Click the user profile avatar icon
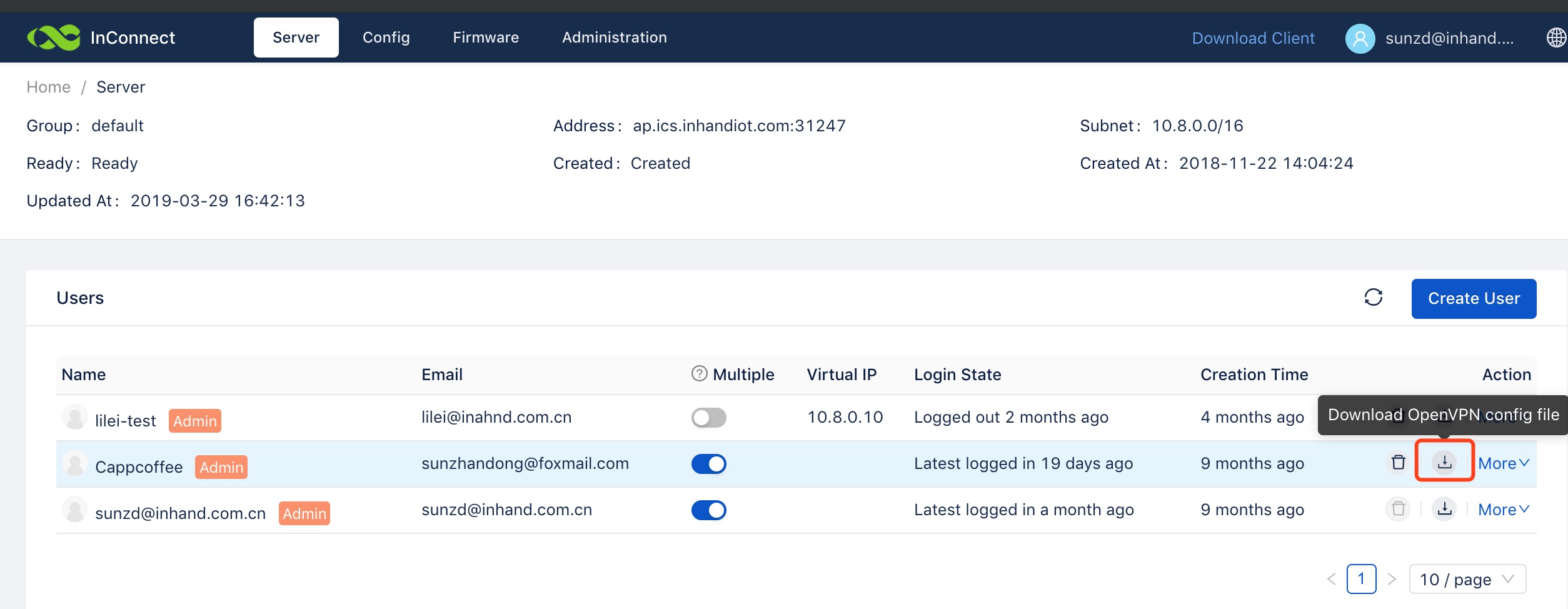 pos(1360,38)
